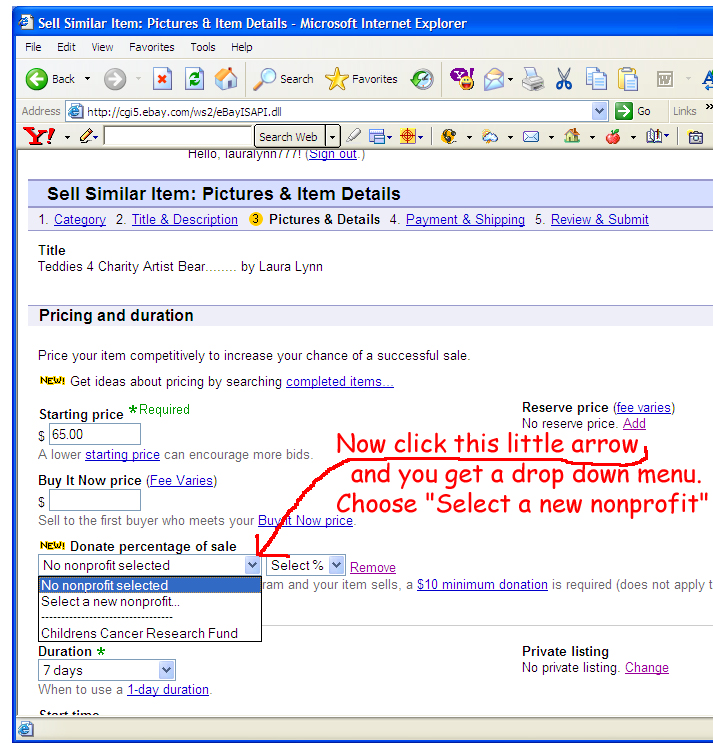This screenshot has width=713, height=743.
Task: Open the Tools menu
Action: tap(203, 47)
